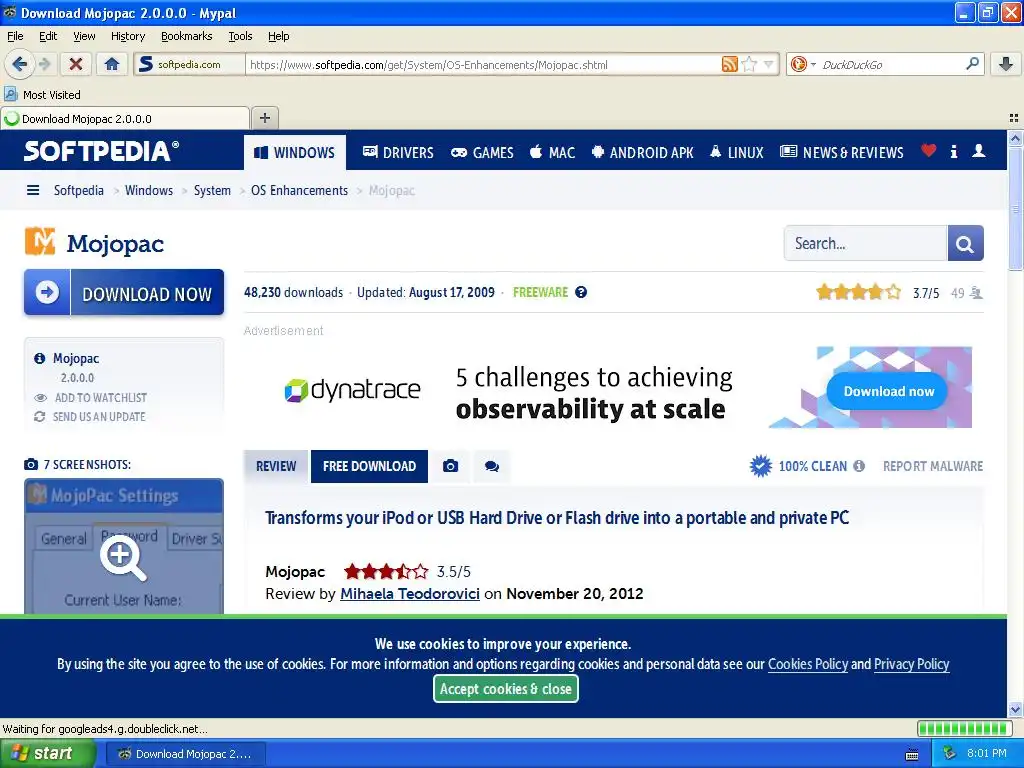Viewport: 1024px width, 768px height.
Task: Click the info icon beside 100% CLEAN
Action: (x=859, y=466)
